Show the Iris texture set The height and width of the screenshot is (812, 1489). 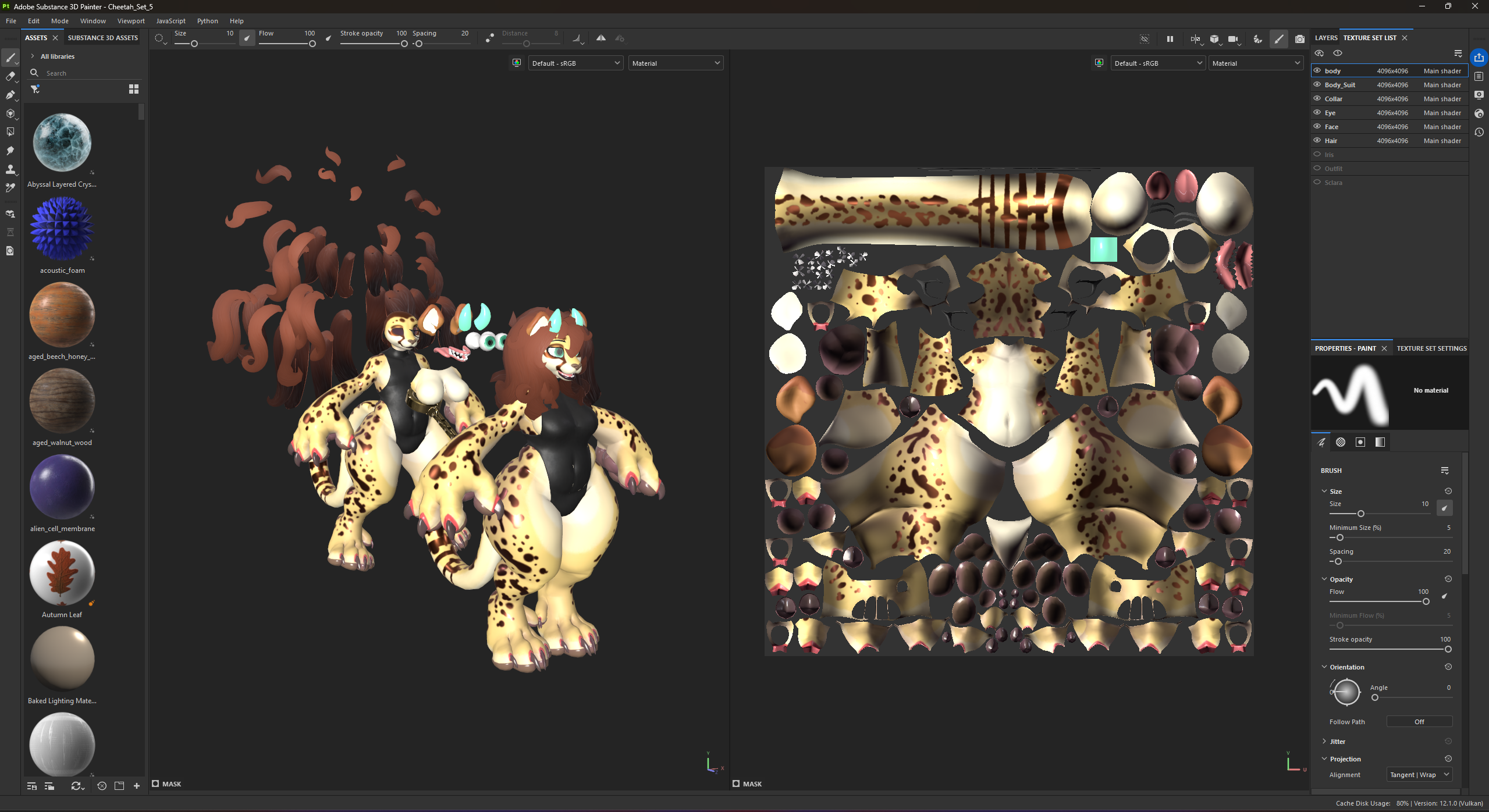[1317, 155]
